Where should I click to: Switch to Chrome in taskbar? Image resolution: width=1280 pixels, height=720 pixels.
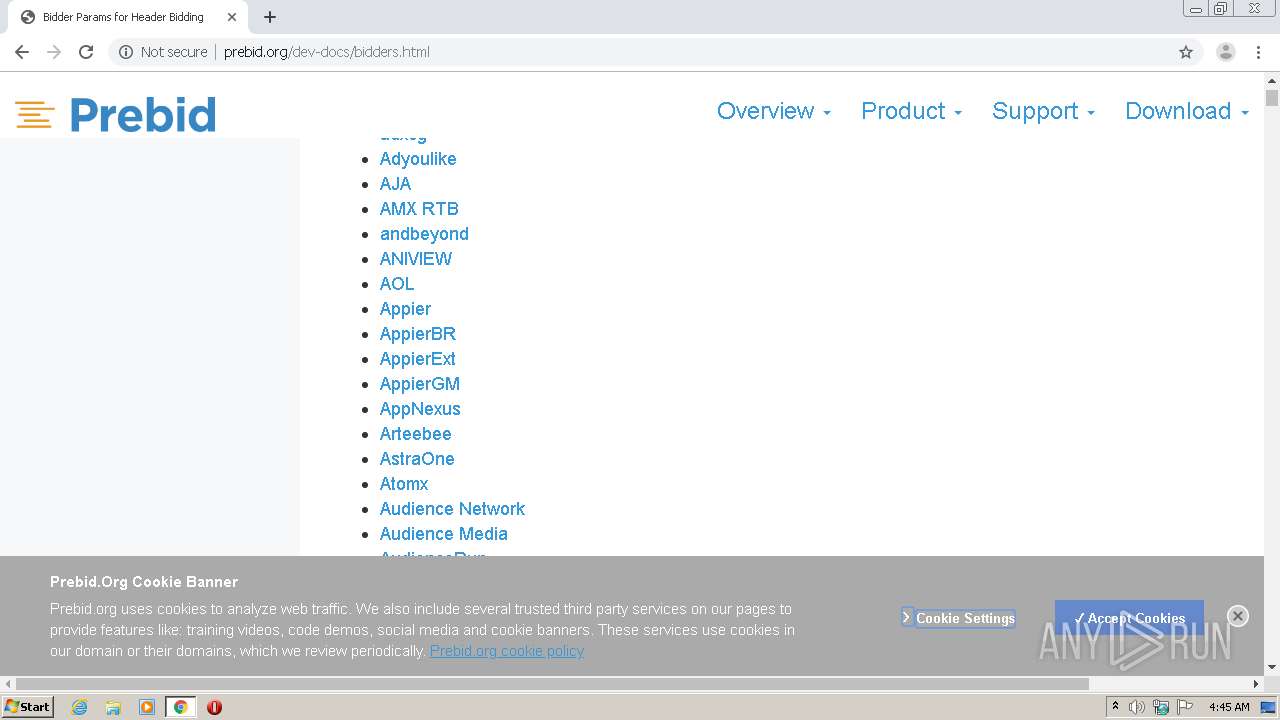[x=181, y=707]
